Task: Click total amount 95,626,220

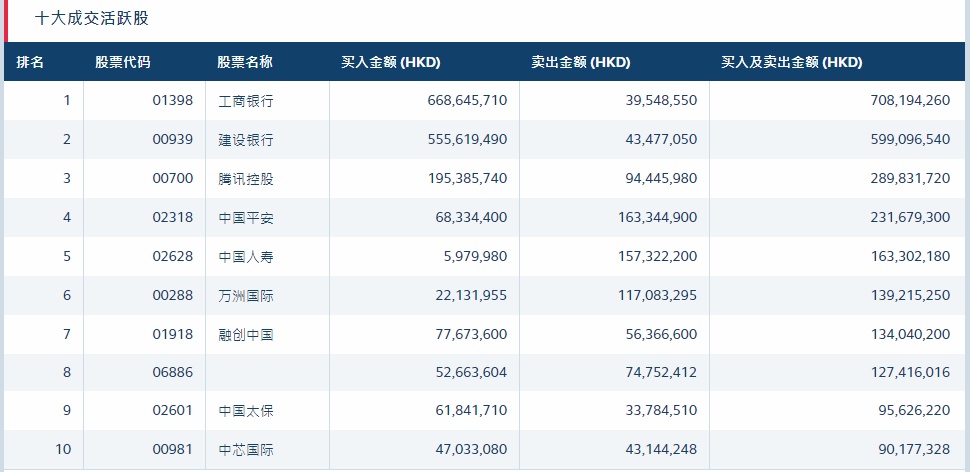Action: [x=914, y=410]
